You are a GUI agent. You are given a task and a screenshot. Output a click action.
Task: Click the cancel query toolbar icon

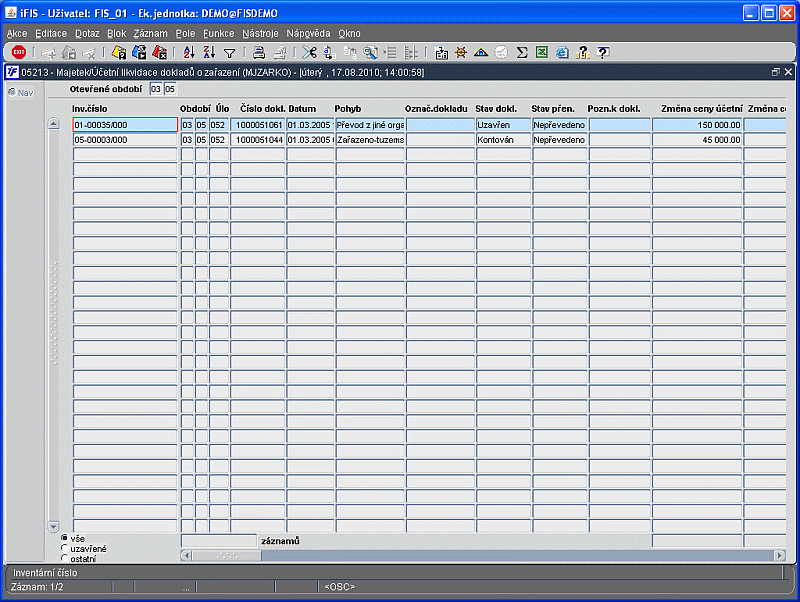pos(159,53)
